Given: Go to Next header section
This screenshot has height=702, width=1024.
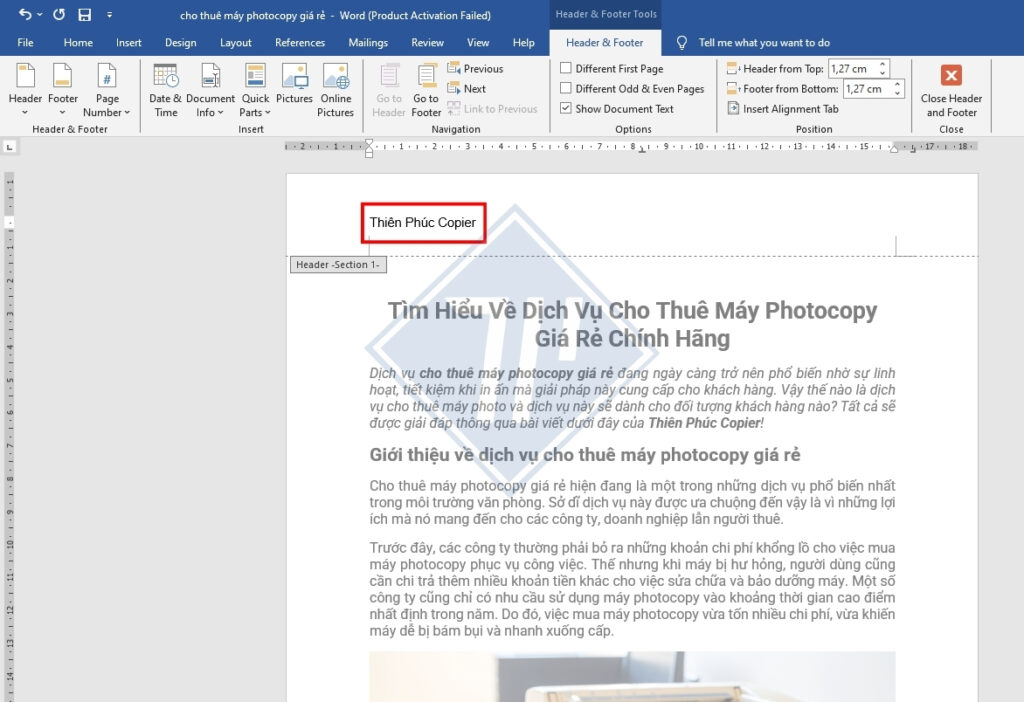Looking at the screenshot, I should click(466, 89).
